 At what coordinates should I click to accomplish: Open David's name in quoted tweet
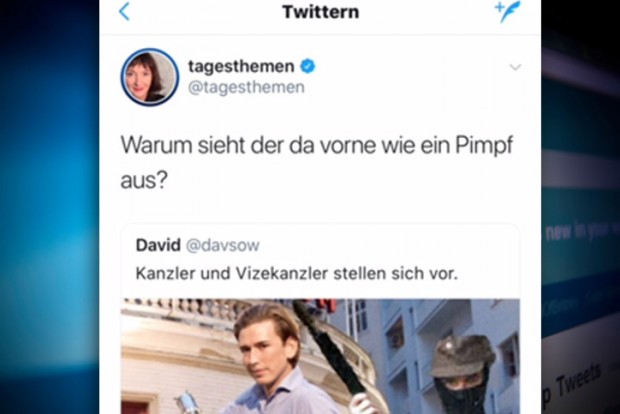tap(158, 245)
